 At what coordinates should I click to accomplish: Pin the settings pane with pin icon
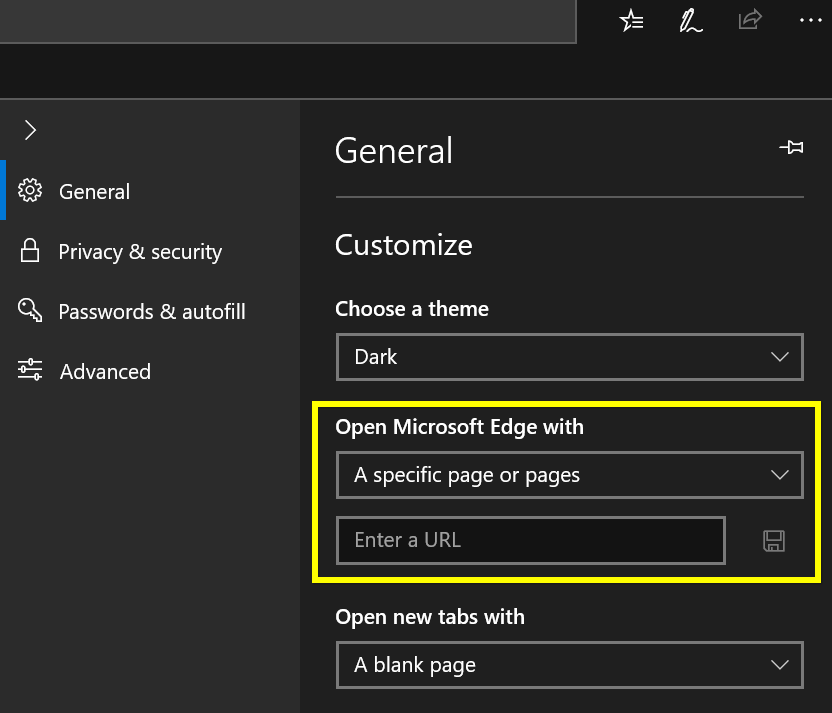click(x=791, y=148)
